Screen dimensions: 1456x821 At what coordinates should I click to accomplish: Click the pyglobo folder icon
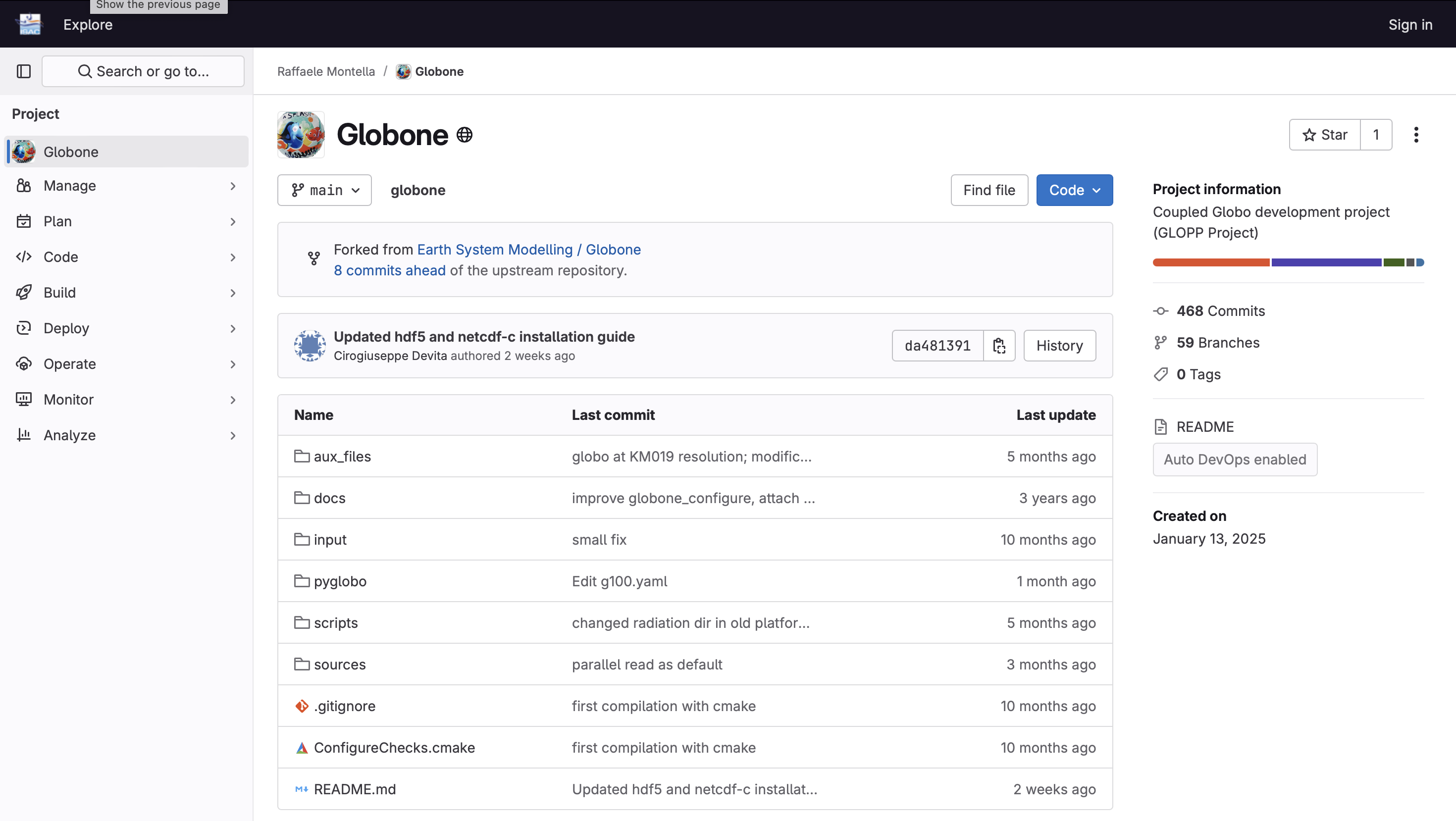(302, 581)
